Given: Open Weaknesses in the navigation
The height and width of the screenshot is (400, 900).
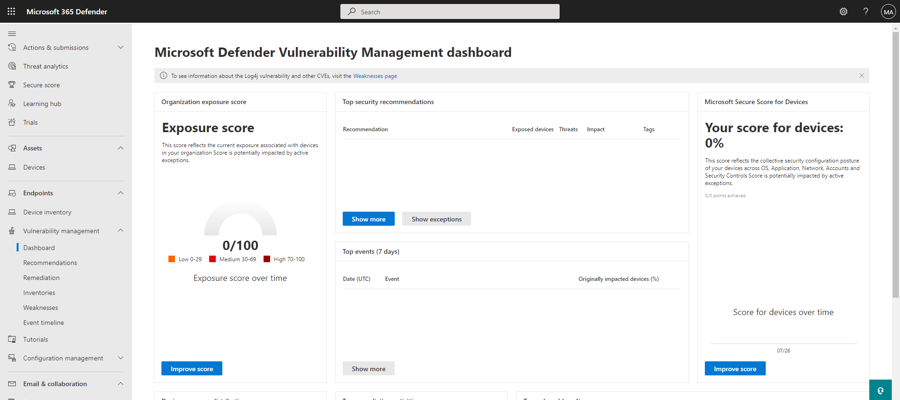Looking at the screenshot, I should (x=40, y=308).
